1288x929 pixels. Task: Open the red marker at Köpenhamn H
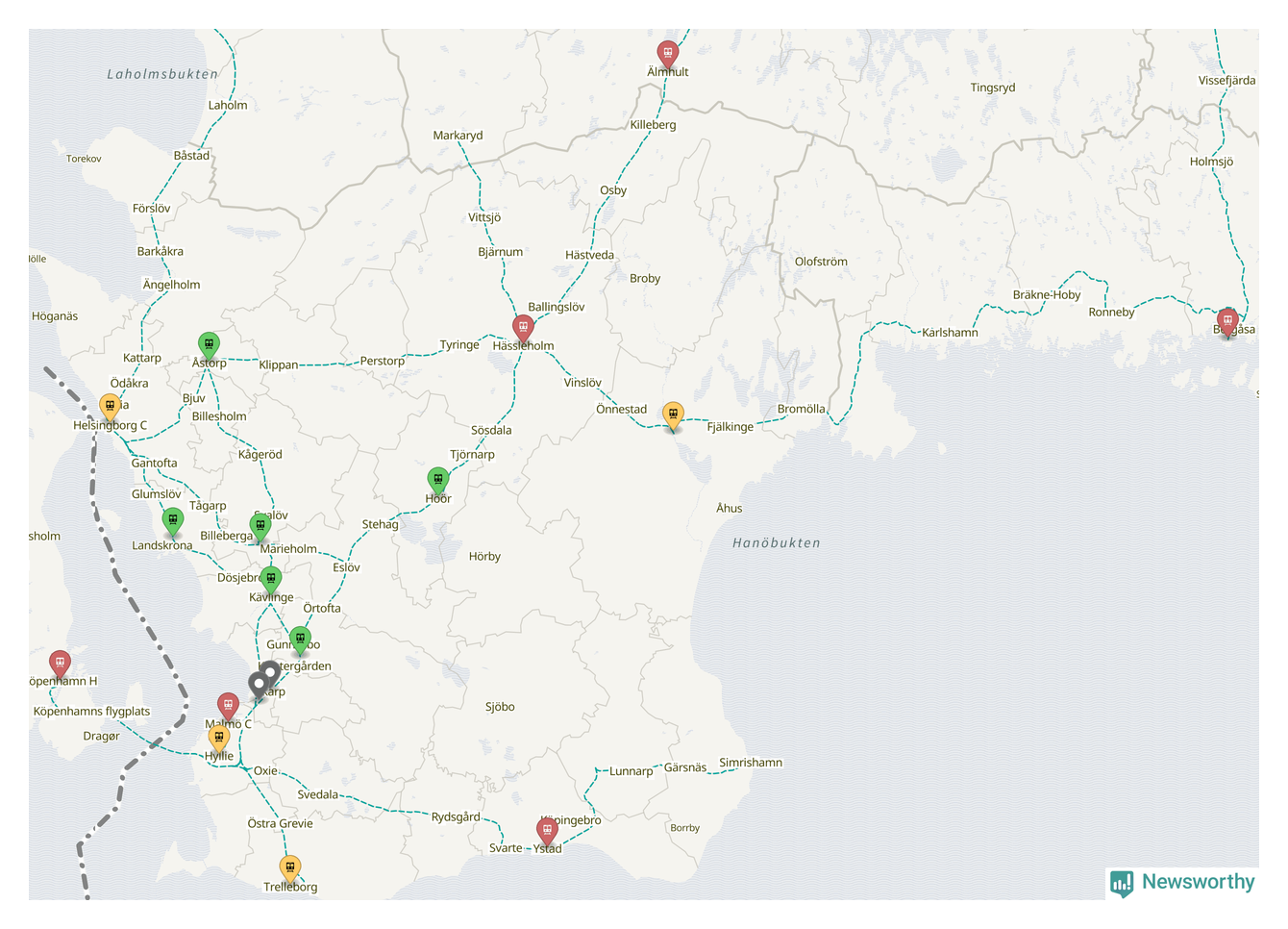pyautogui.click(x=61, y=665)
